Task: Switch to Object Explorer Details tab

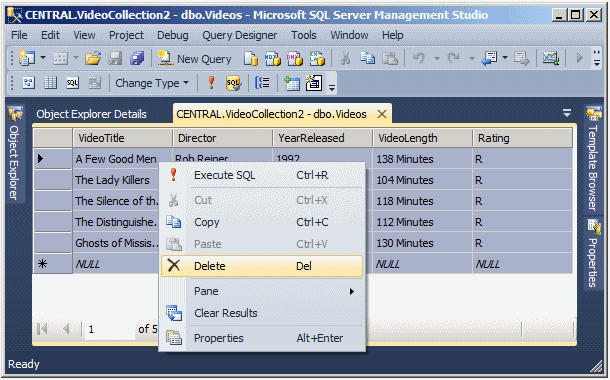Action: (x=91, y=114)
